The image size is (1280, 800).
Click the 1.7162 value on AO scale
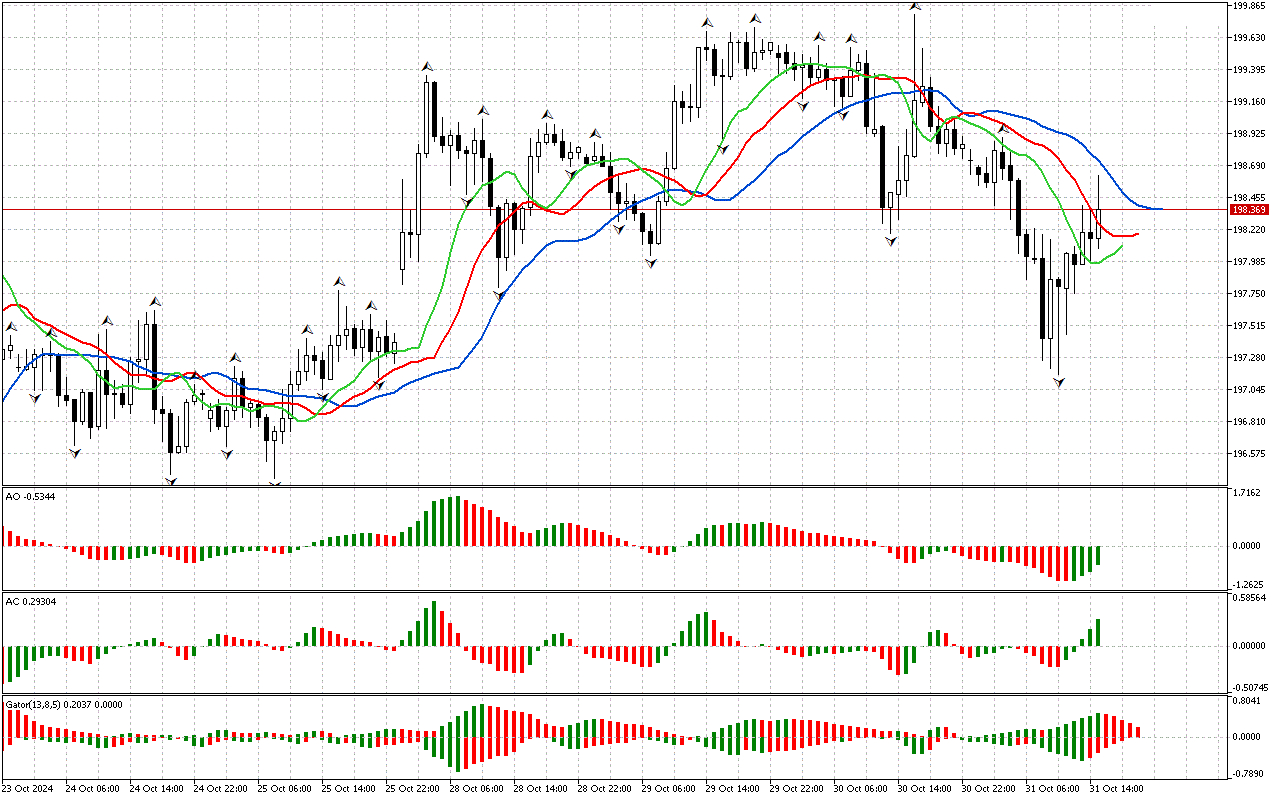coord(1250,494)
